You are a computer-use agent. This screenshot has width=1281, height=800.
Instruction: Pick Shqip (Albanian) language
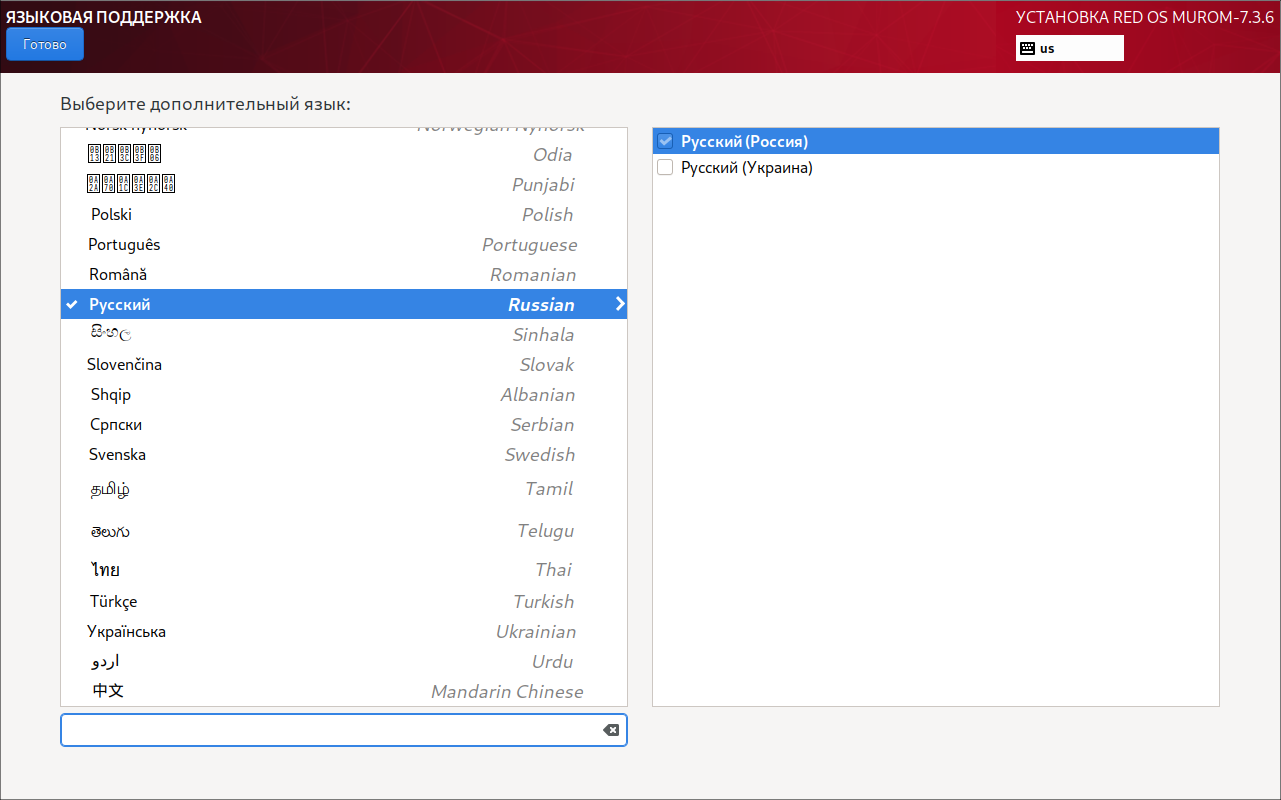click(x=343, y=395)
